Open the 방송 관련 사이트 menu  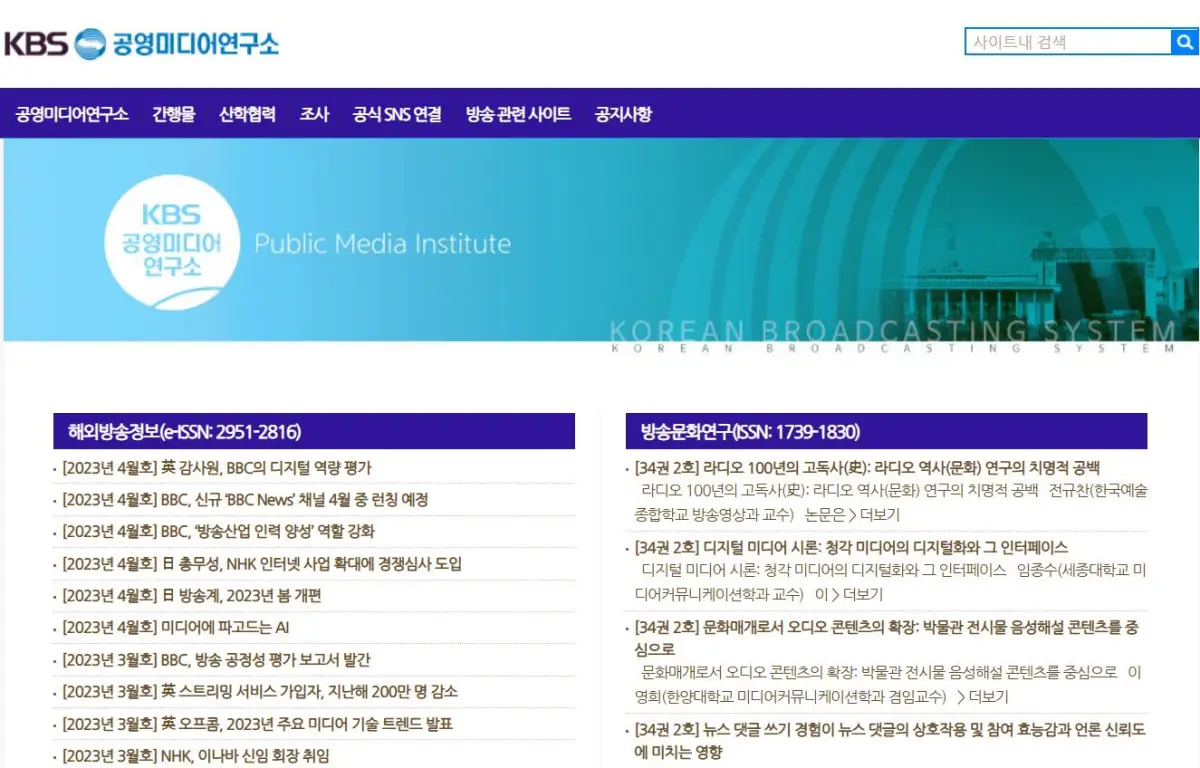pos(517,114)
